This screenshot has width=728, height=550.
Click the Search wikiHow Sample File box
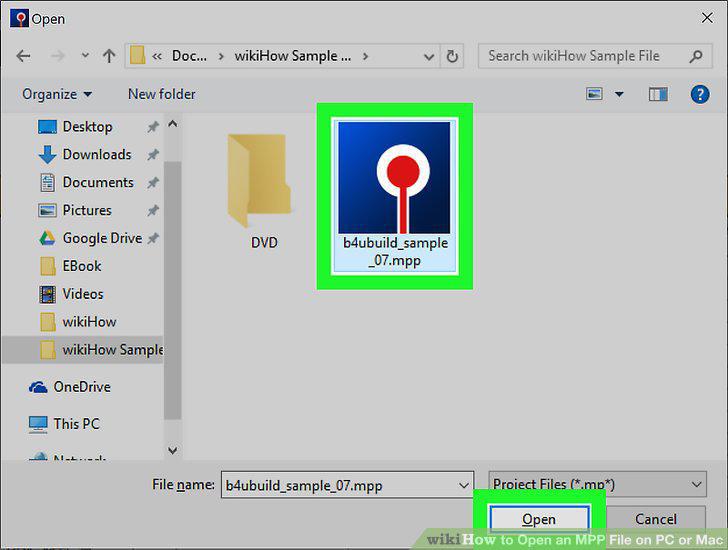pos(595,56)
